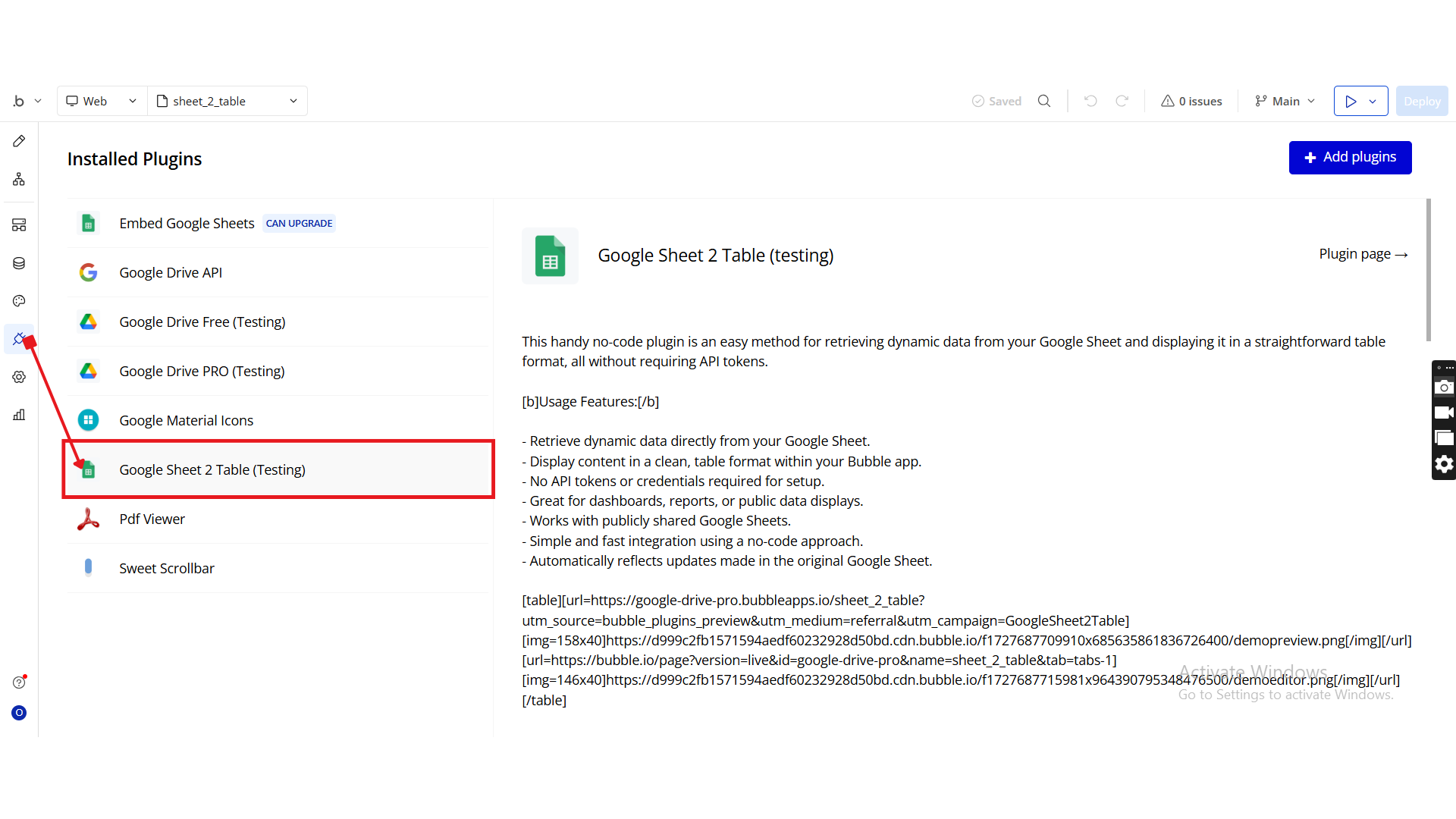This screenshot has width=1456, height=819.
Task: Click the Add plugins button
Action: 1350,158
